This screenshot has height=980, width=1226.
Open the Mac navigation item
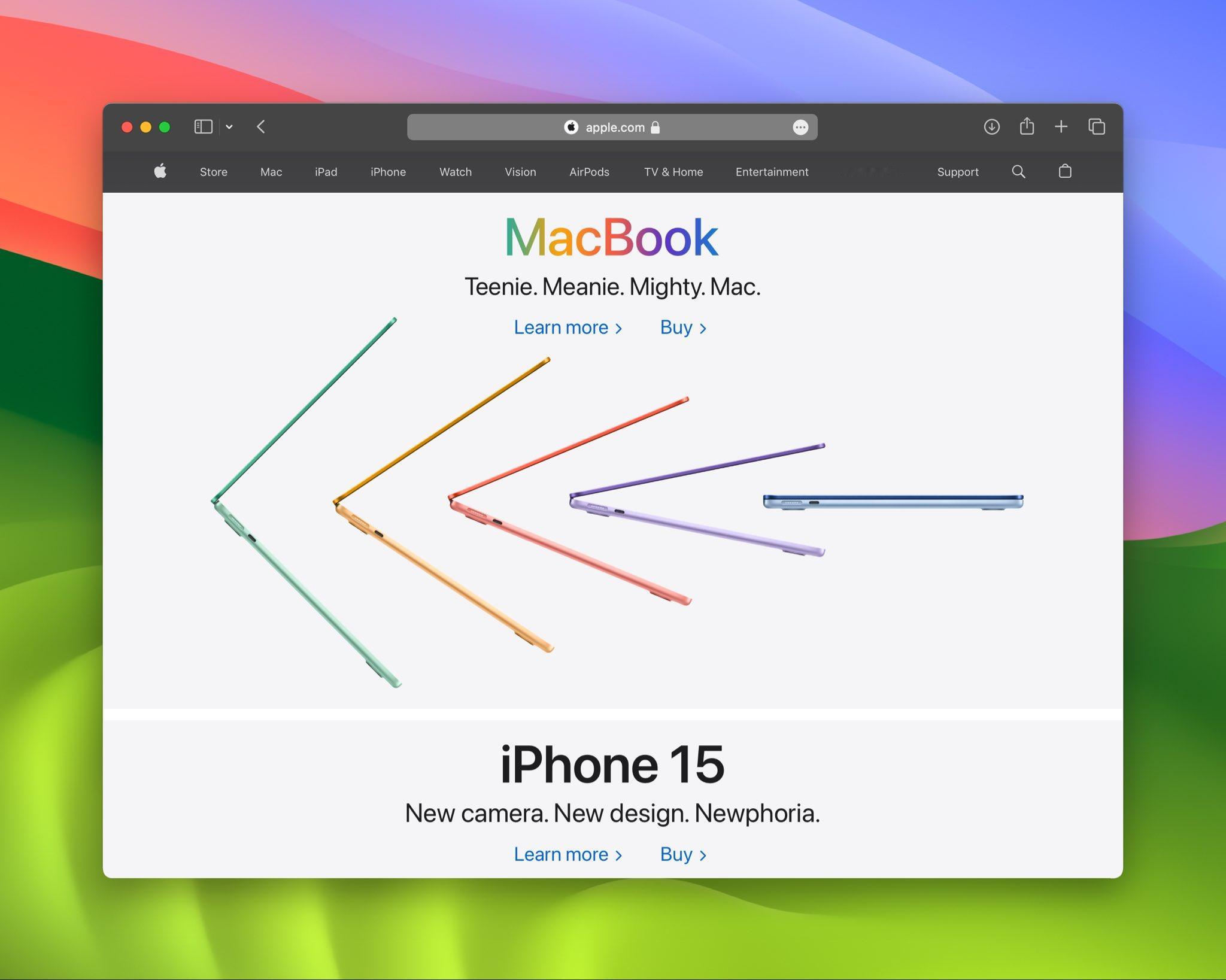(x=271, y=172)
